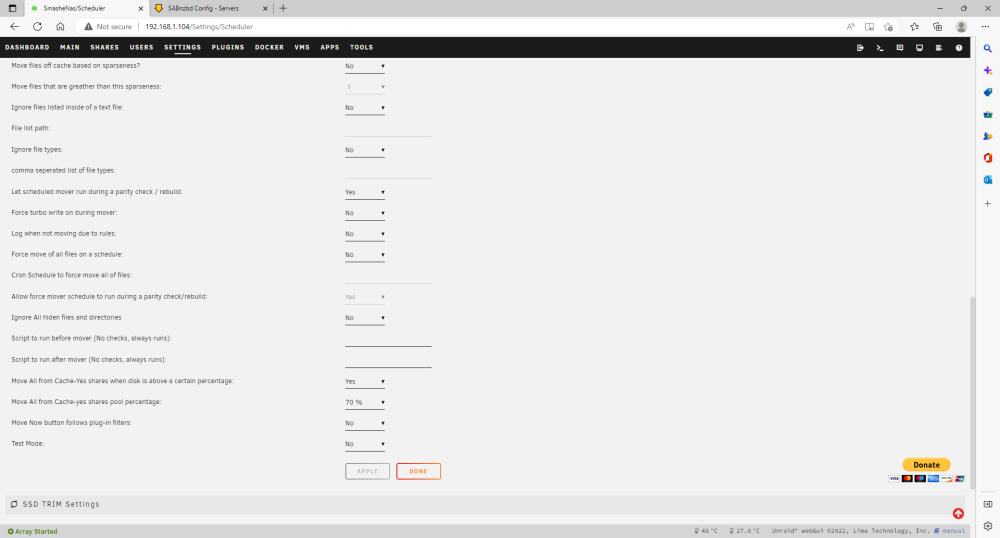1000x538 pixels.
Task: Open the Unraid feedback icon
Action: tap(899, 48)
